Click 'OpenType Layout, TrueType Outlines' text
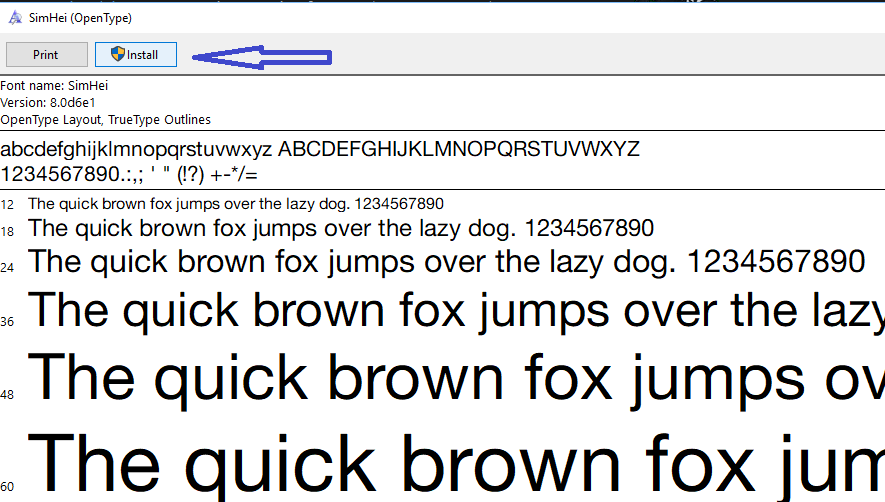 tap(105, 120)
